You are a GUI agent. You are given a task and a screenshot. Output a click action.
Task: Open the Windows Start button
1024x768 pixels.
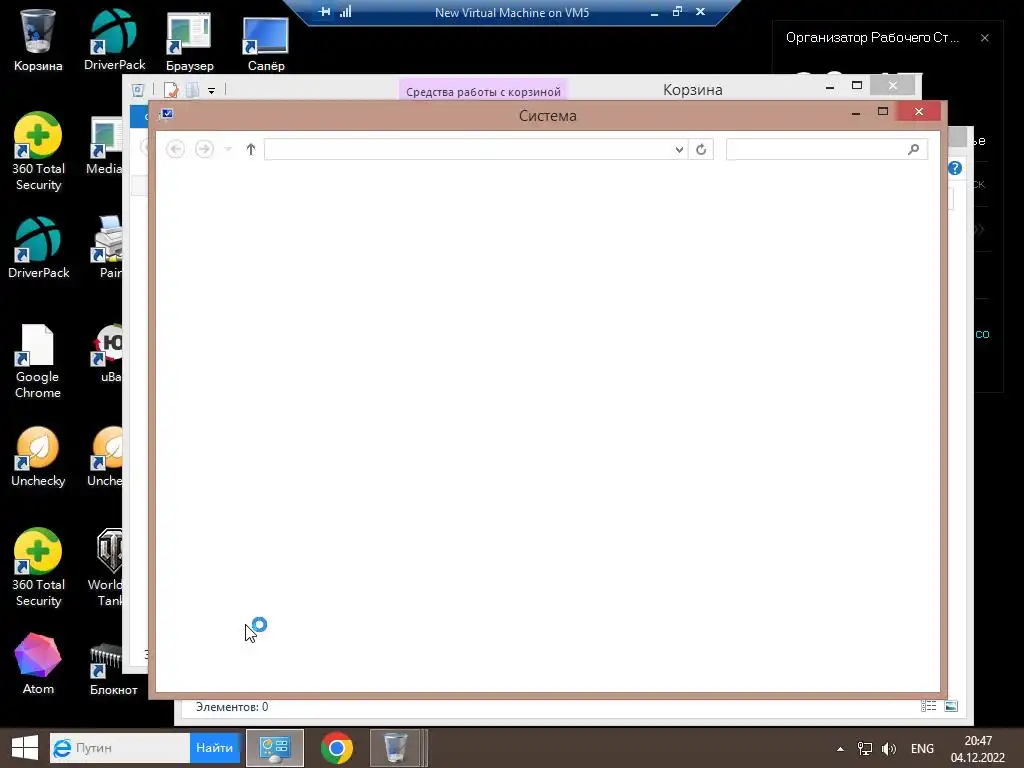coord(25,748)
